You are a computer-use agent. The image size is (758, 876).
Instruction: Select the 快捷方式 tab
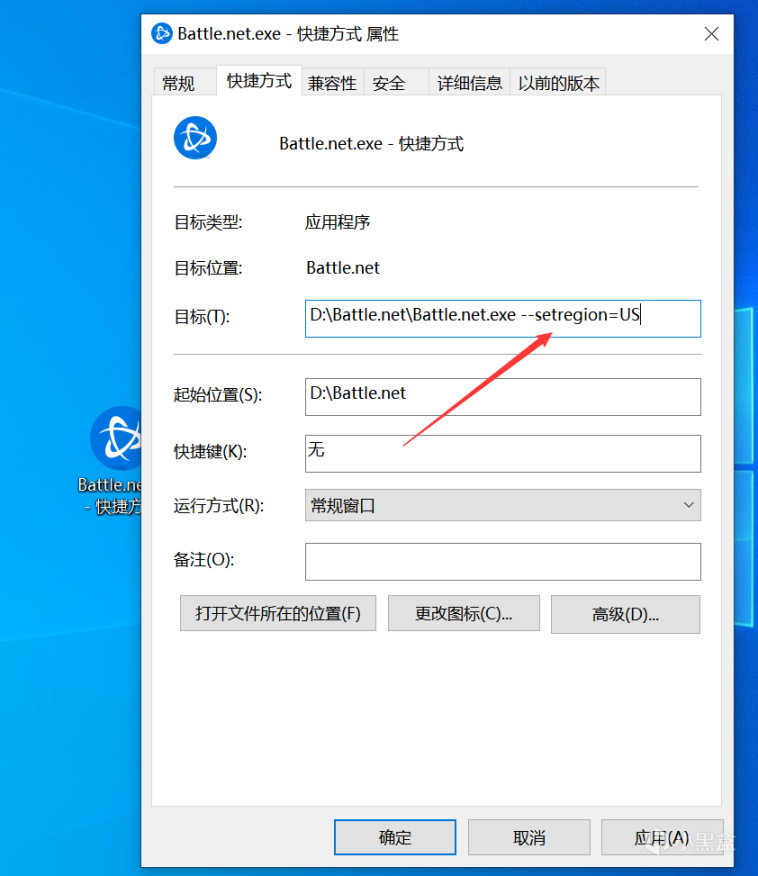259,81
